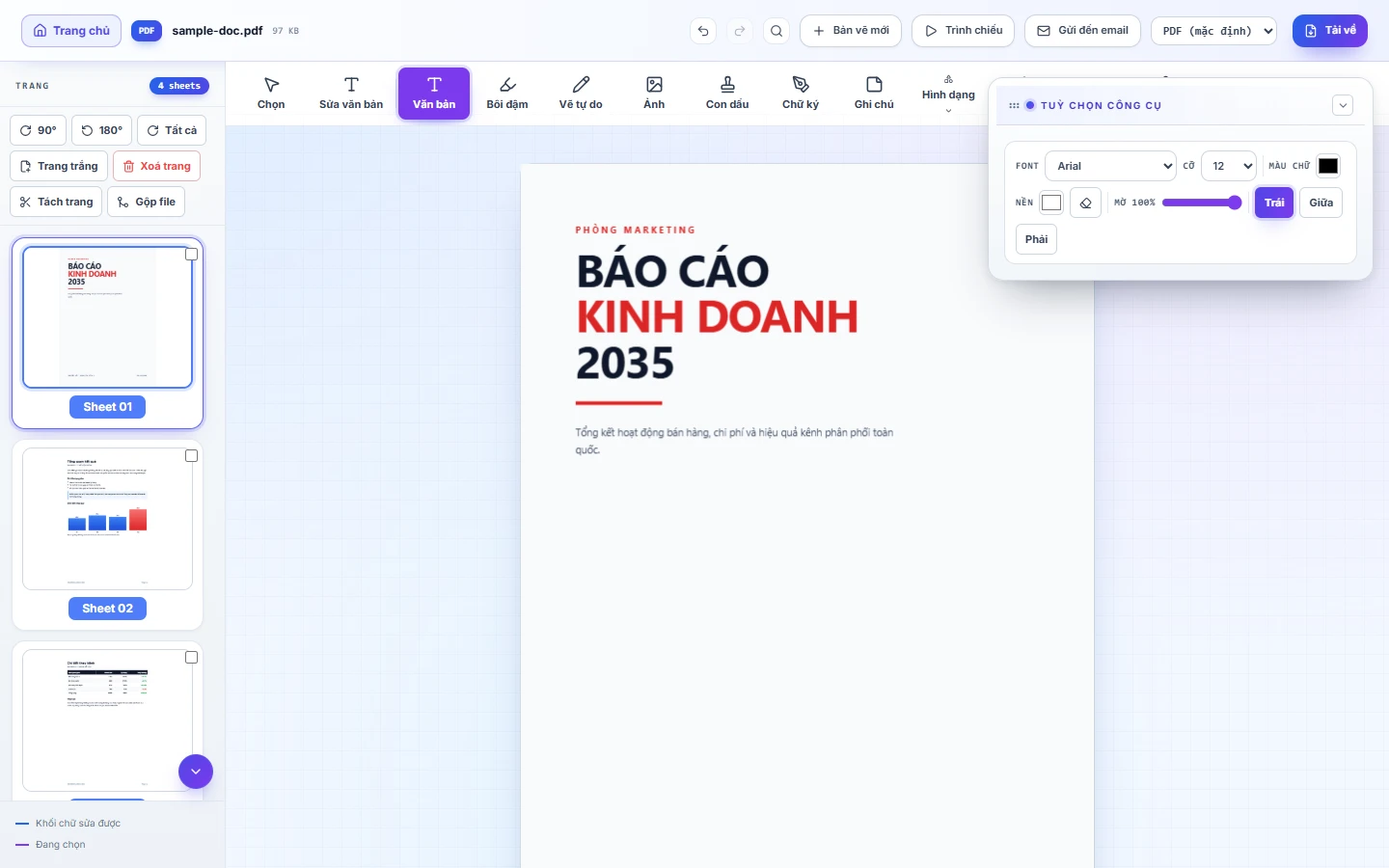Collapse the Tuỳ chọn công cụ panel
The width and height of the screenshot is (1389, 868).
pyautogui.click(x=1343, y=105)
